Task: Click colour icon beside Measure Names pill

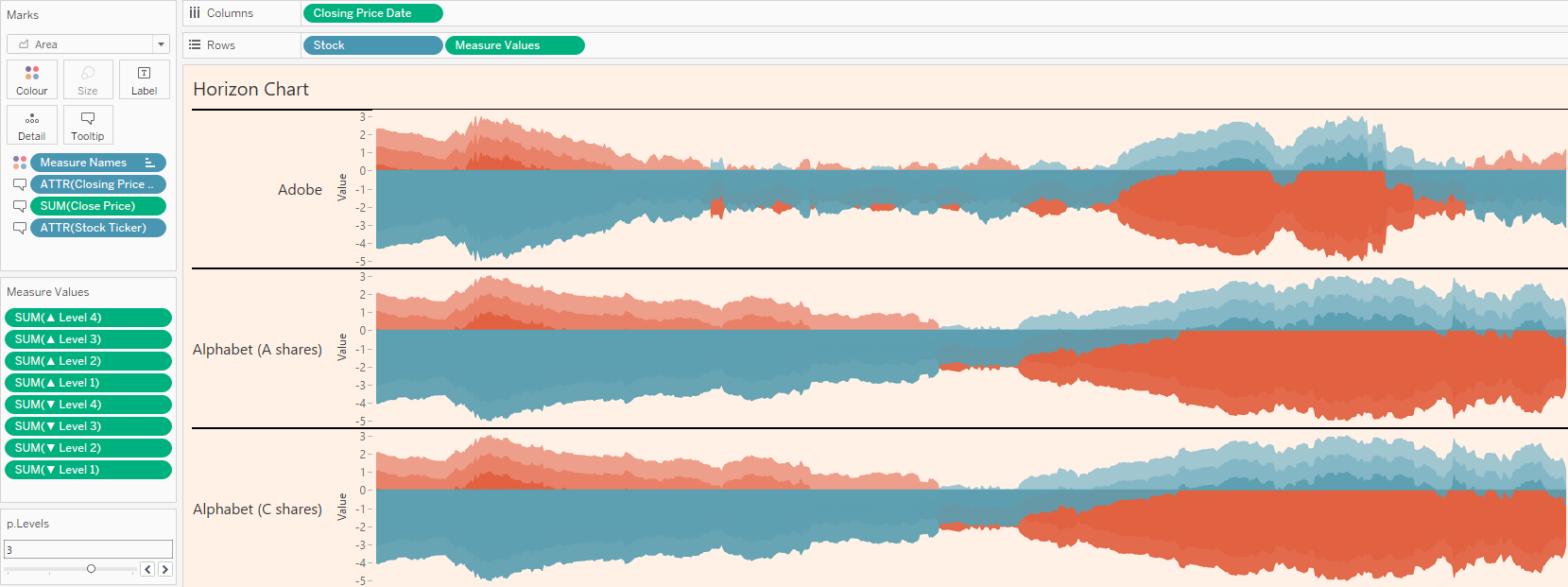Action: pos(19,163)
